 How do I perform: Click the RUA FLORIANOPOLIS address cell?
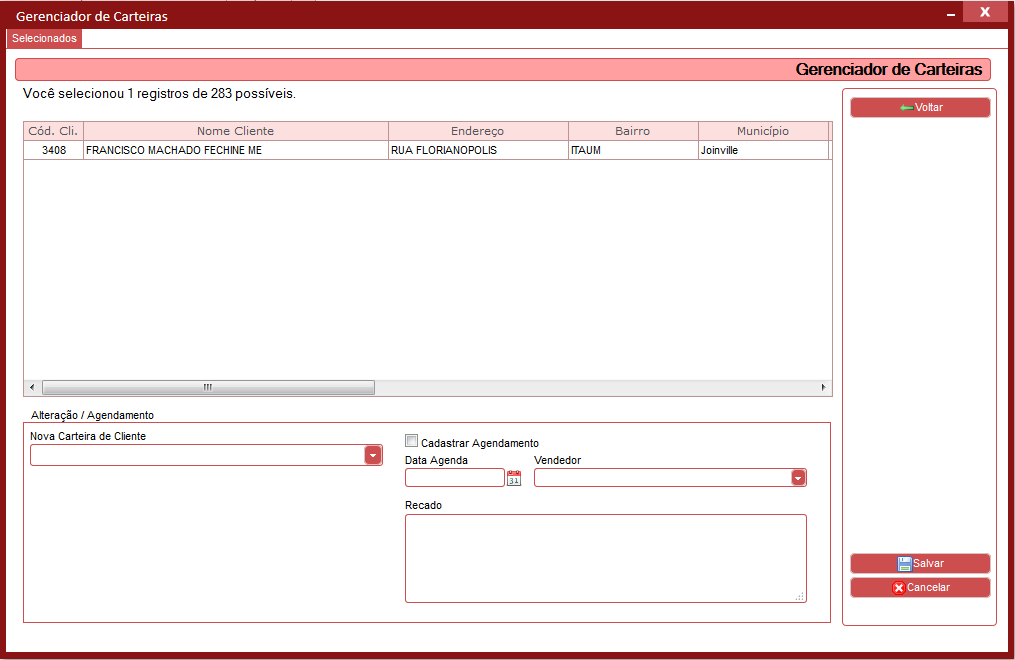coord(478,150)
